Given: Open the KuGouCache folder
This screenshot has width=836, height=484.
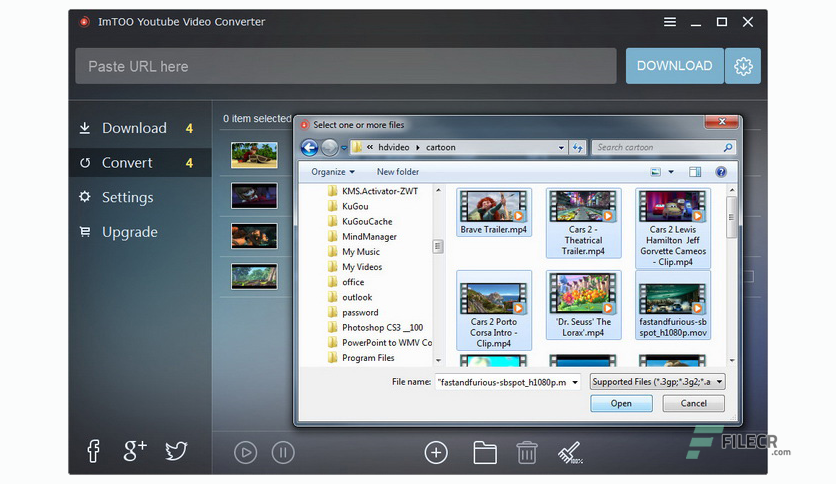Looking at the screenshot, I should click(x=360, y=221).
